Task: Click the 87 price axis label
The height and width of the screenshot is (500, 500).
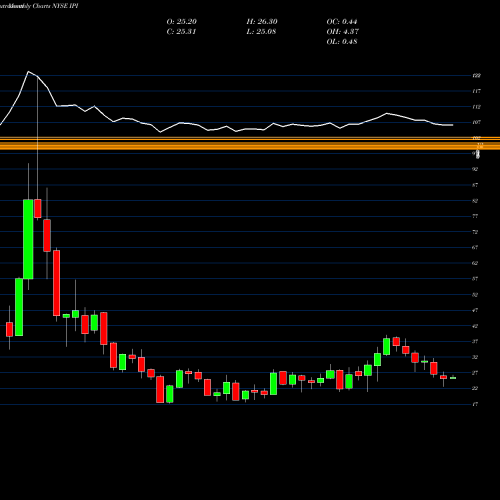Action: point(475,185)
